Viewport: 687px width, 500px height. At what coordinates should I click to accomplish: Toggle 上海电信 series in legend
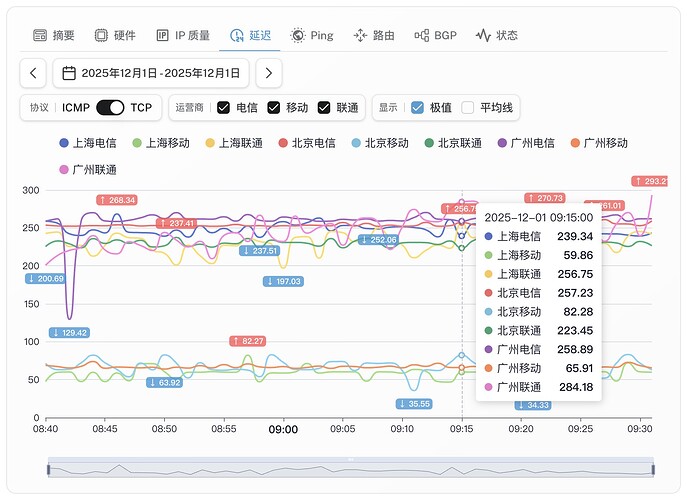pyautogui.click(x=88, y=143)
